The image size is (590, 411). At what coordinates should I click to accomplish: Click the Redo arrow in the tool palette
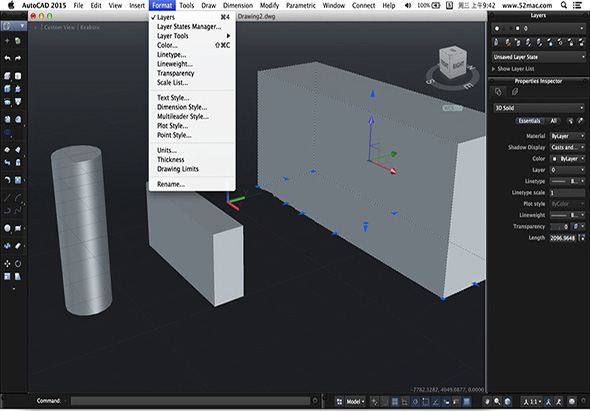tap(18, 58)
